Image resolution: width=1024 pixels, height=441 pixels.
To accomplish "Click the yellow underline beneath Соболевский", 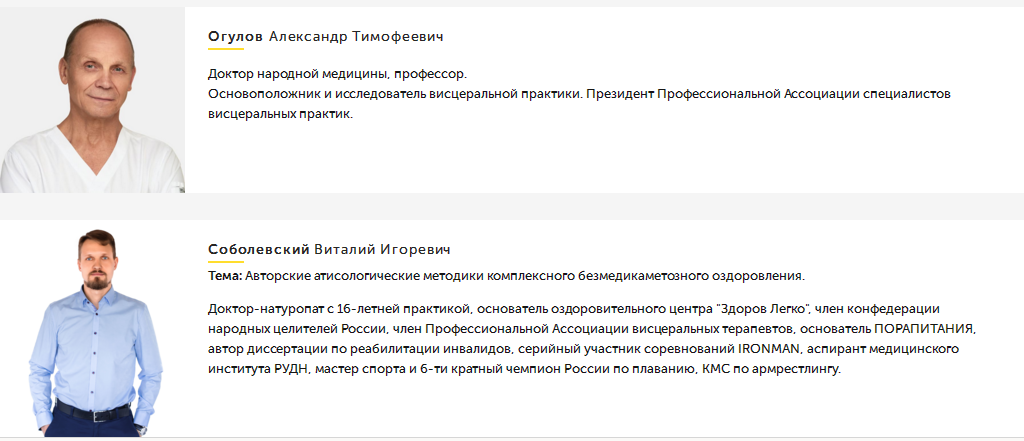I will [x=225, y=262].
